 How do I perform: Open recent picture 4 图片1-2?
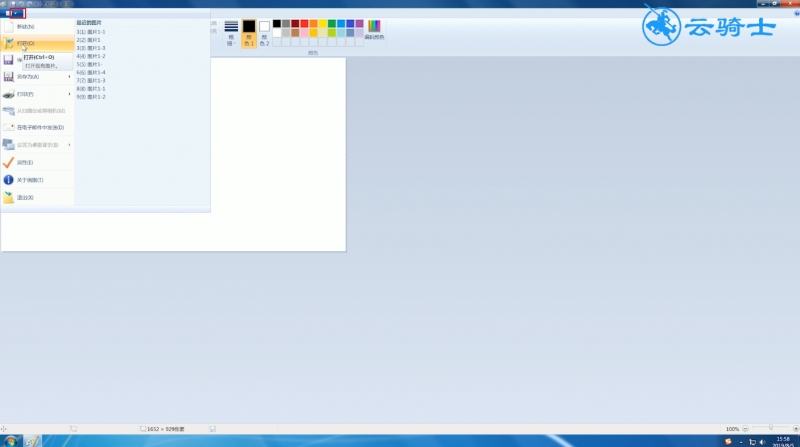pyautogui.click(x=91, y=56)
